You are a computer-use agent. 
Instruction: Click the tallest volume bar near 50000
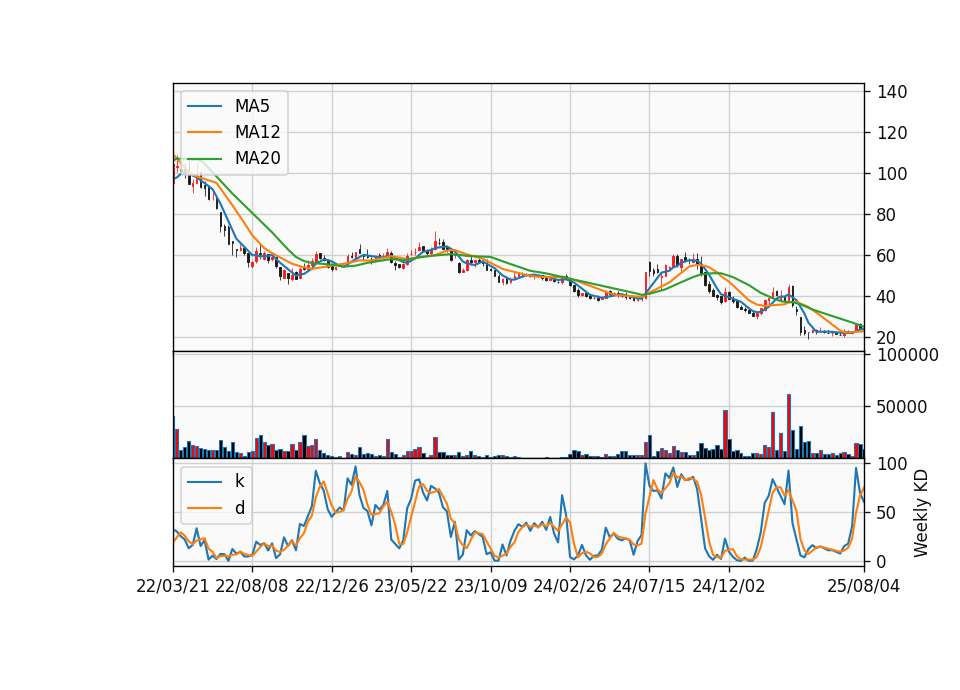789,426
